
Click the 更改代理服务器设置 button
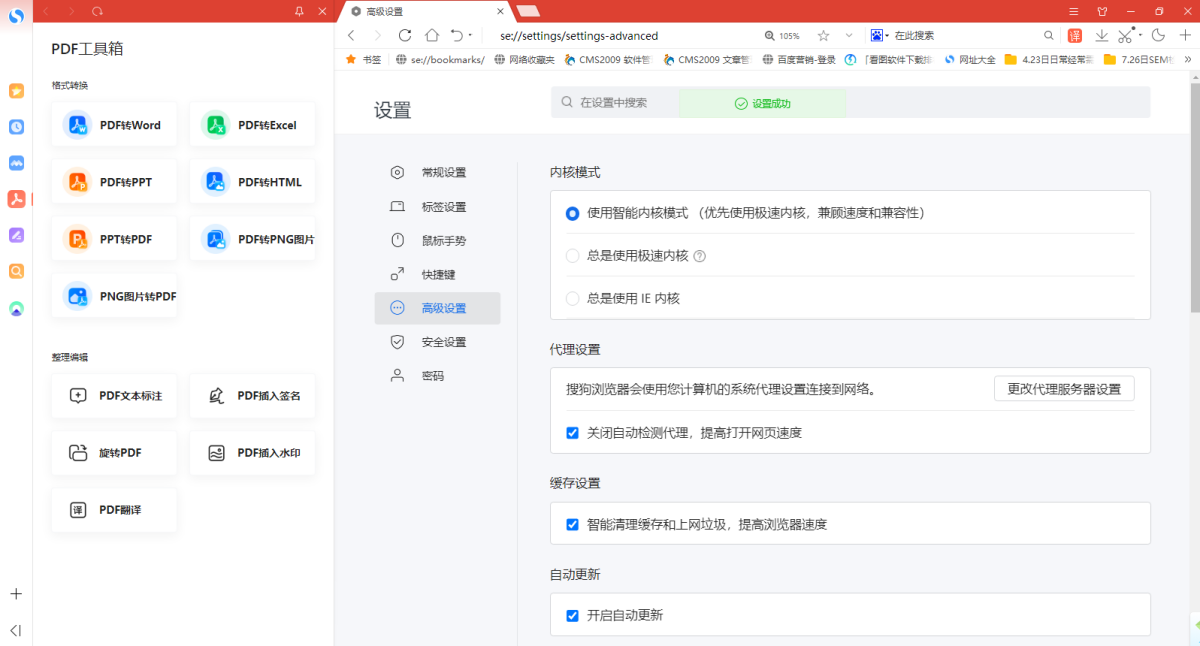click(1064, 388)
